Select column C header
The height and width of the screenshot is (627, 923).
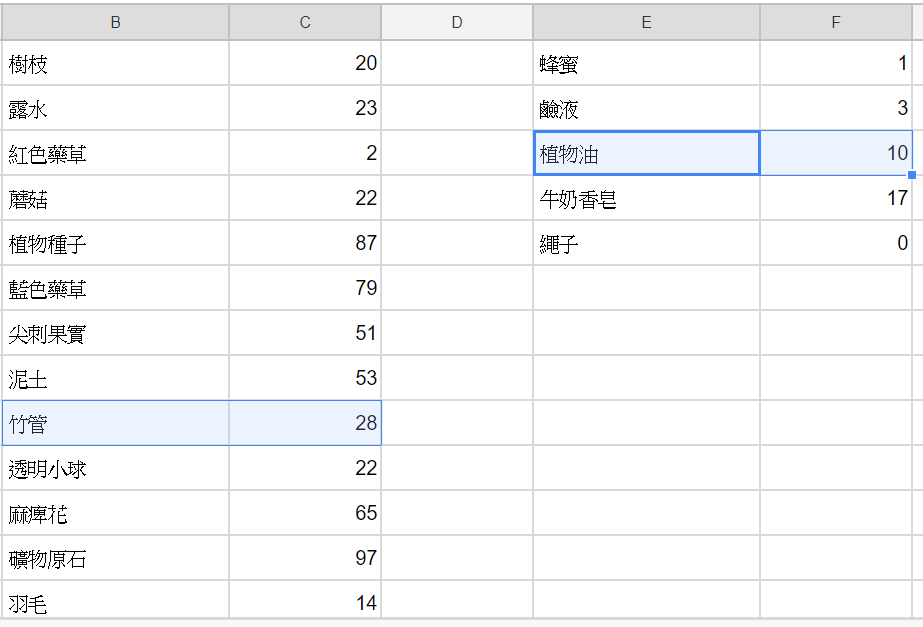pos(305,22)
